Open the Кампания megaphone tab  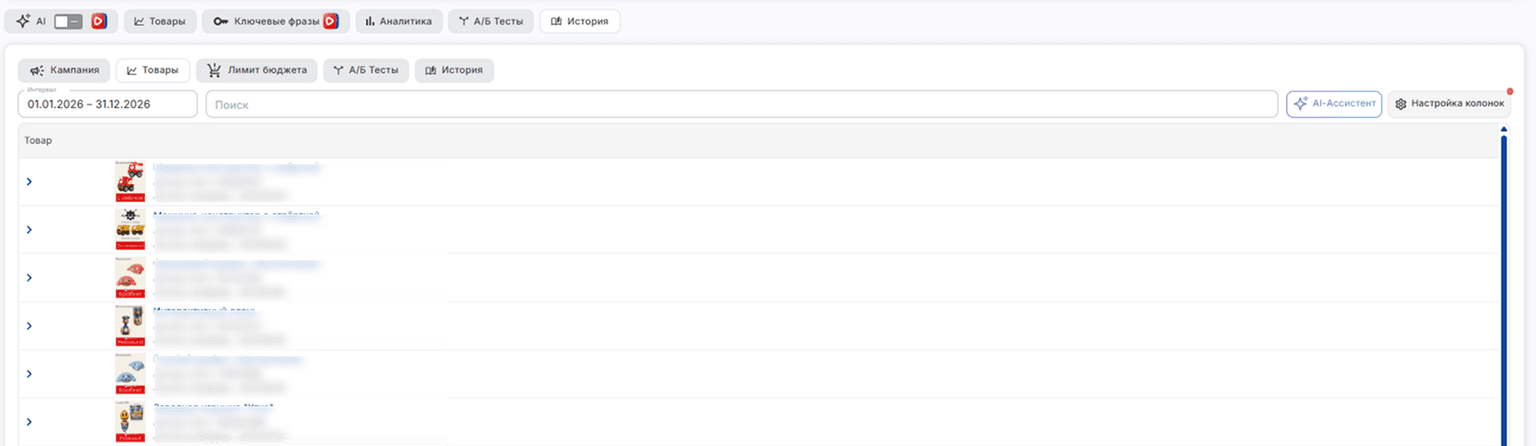(x=64, y=71)
